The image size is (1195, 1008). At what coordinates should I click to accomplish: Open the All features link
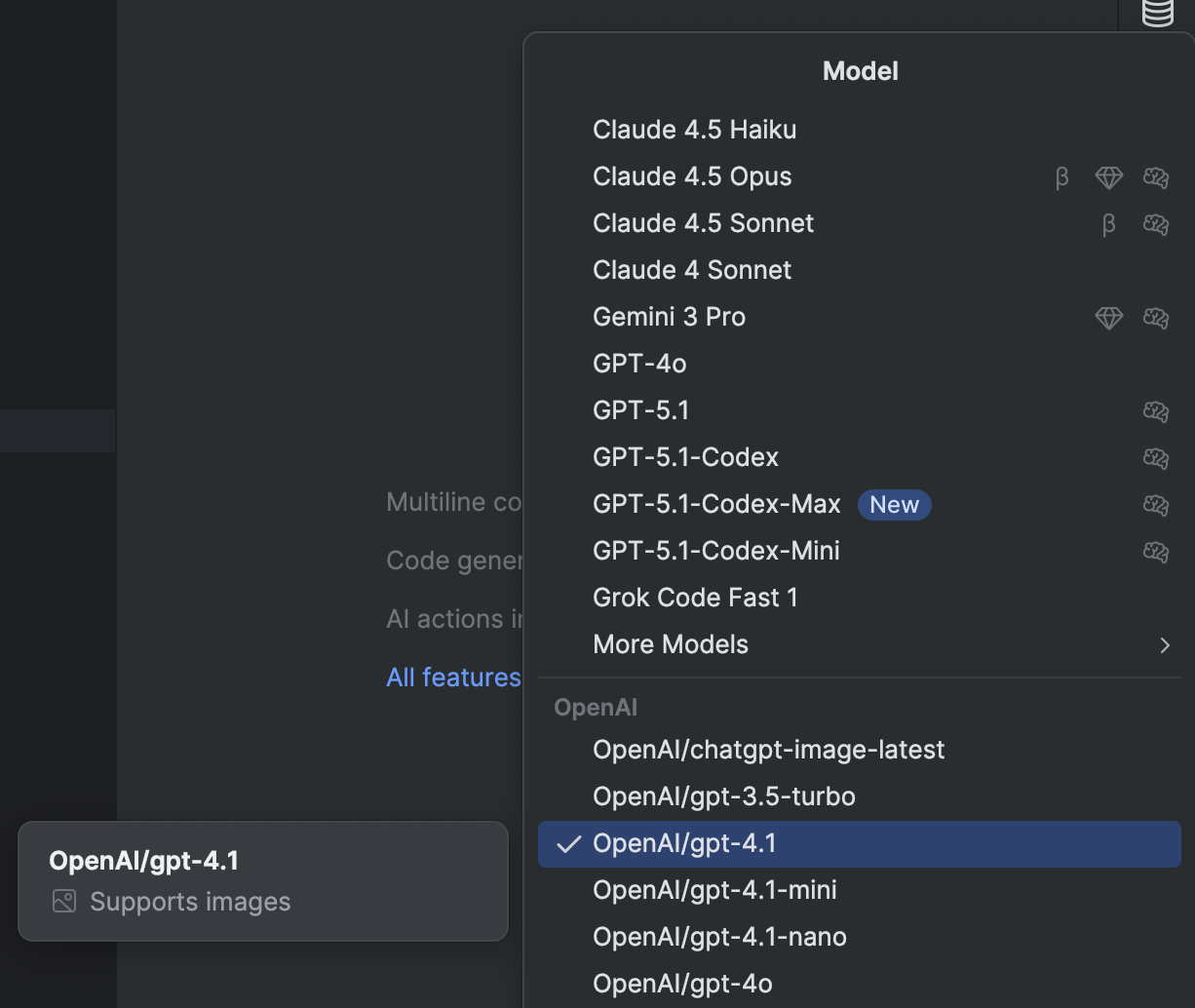click(x=453, y=677)
